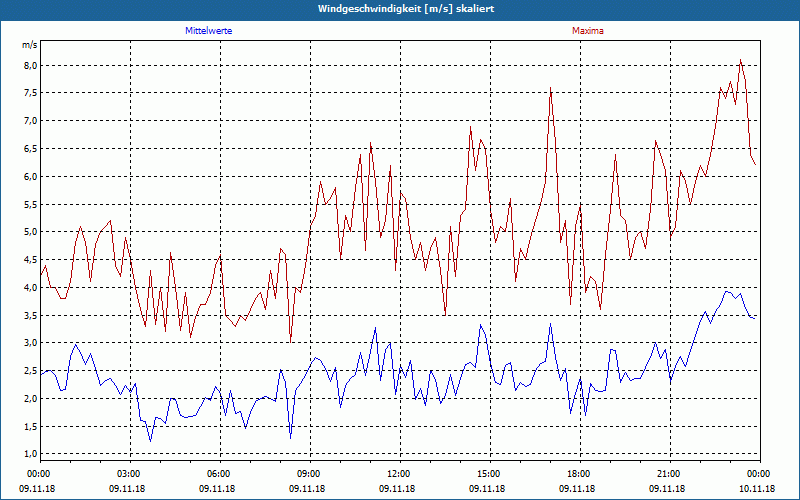The height and width of the screenshot is (500, 800).
Task: Click the 15:00 time axis label
Action: [491, 474]
